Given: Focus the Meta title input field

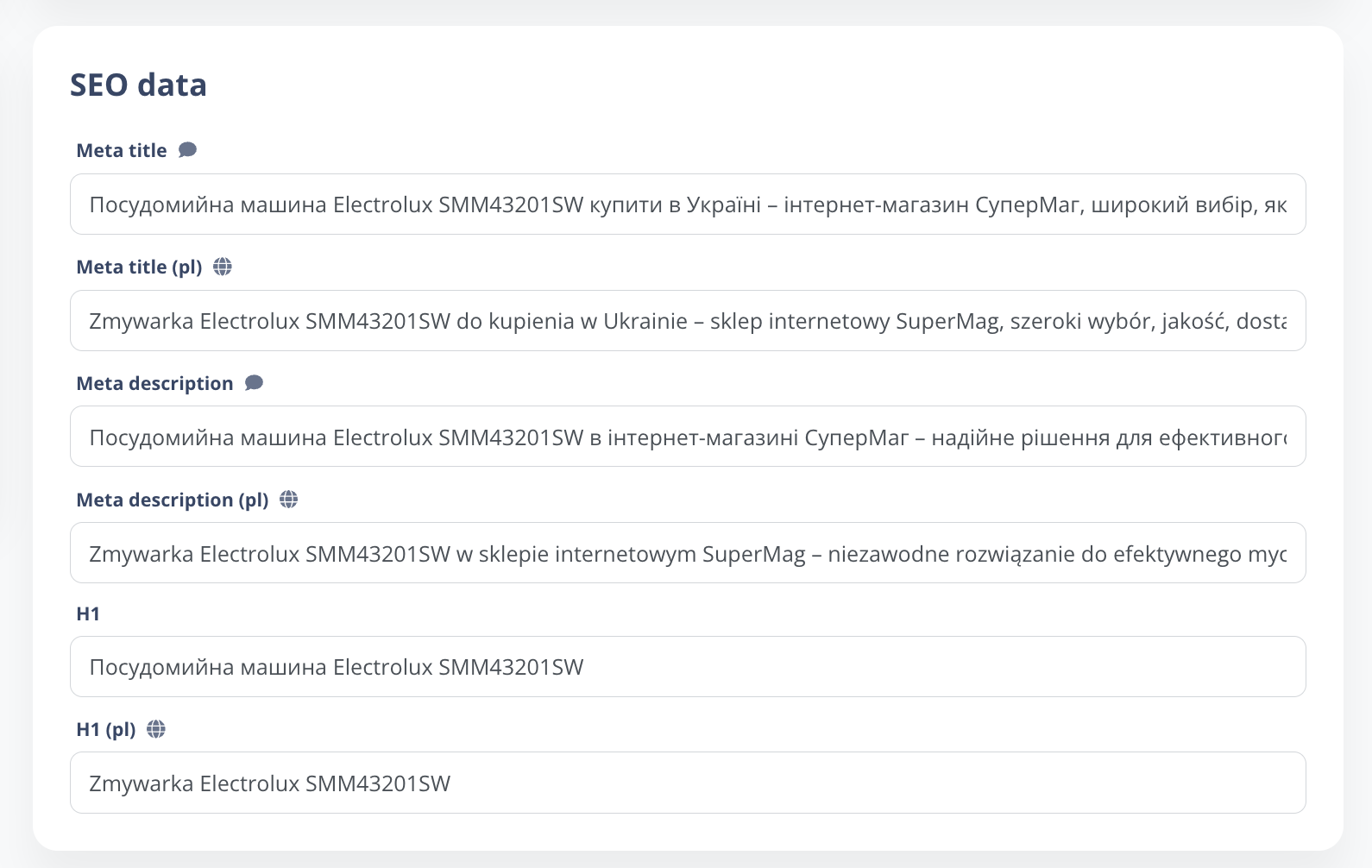Looking at the screenshot, I should pos(687,204).
